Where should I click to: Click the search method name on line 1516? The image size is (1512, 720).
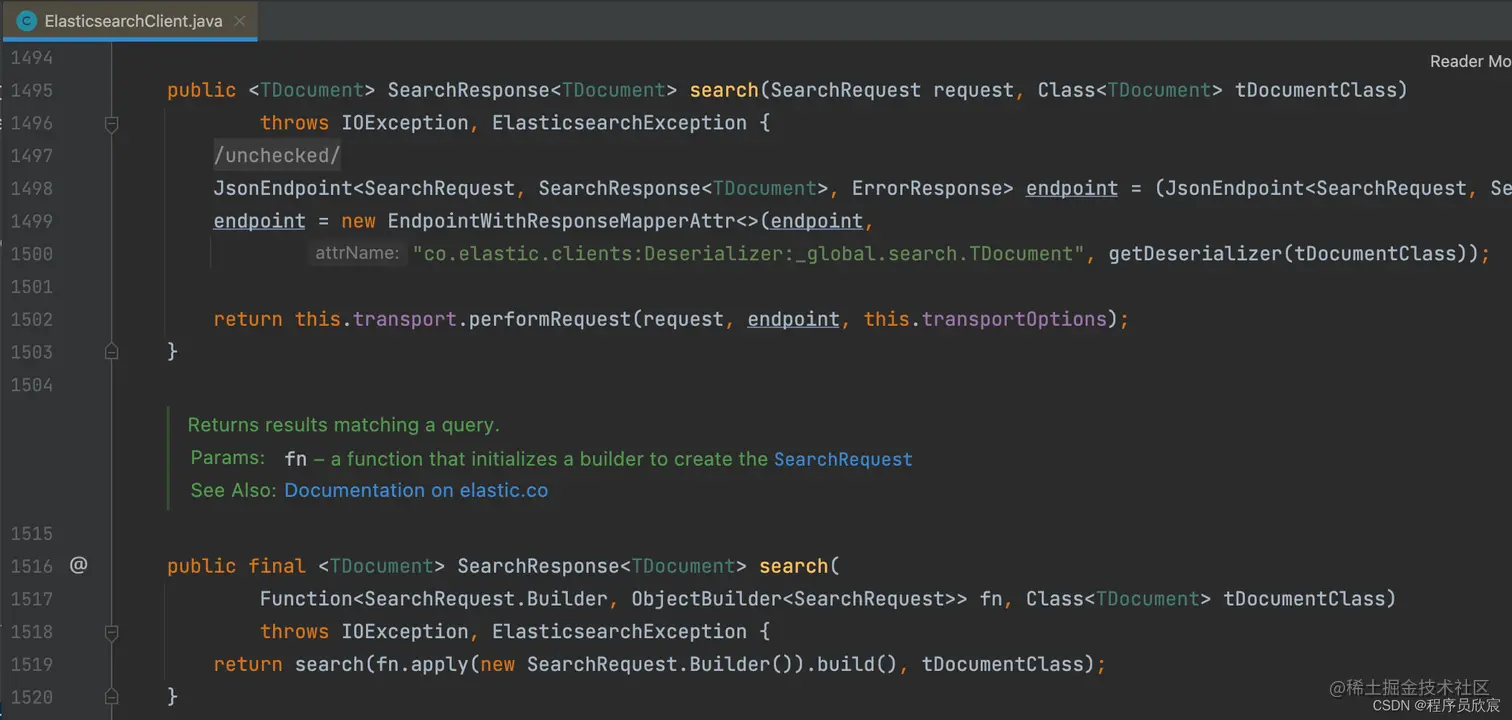(794, 566)
